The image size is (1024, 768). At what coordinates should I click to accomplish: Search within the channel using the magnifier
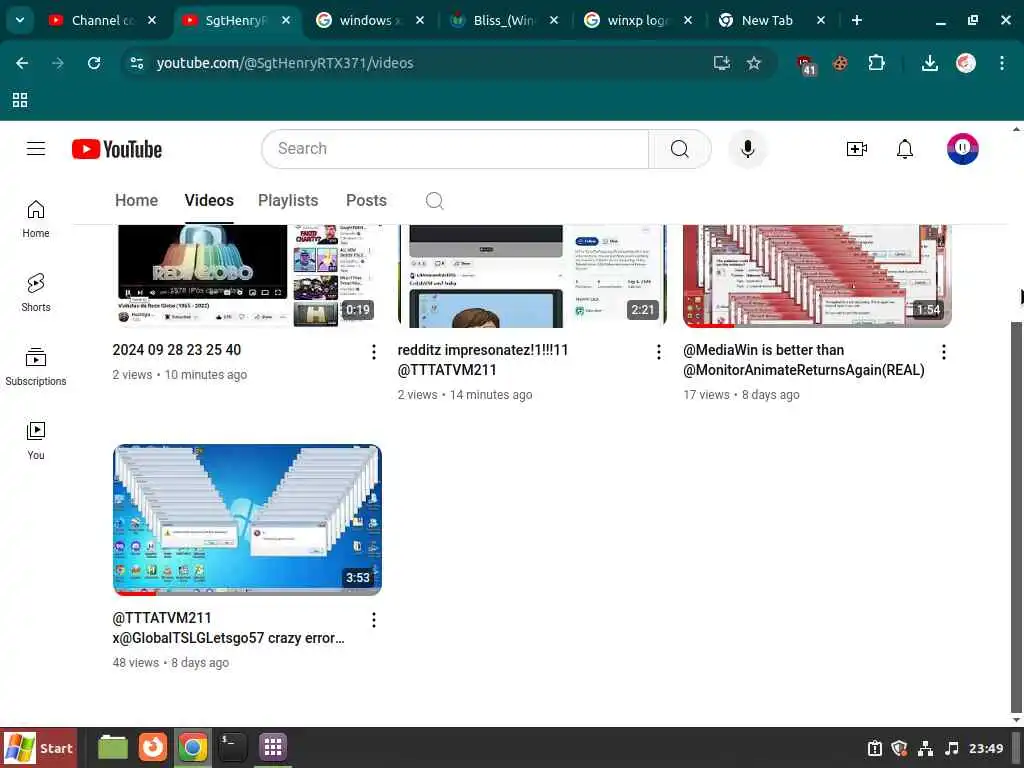click(x=434, y=200)
